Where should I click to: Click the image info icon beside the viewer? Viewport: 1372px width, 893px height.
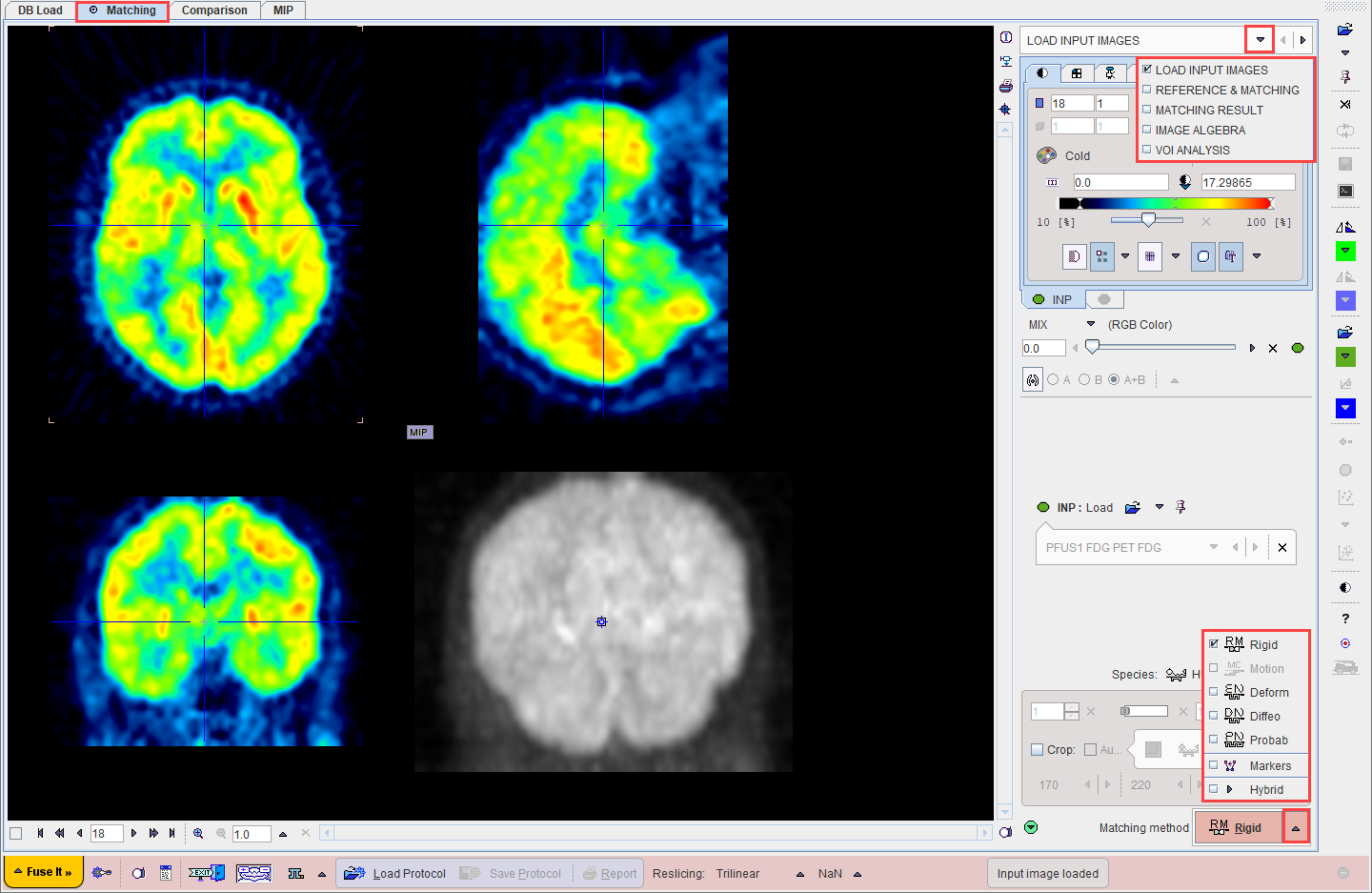tap(1006, 37)
